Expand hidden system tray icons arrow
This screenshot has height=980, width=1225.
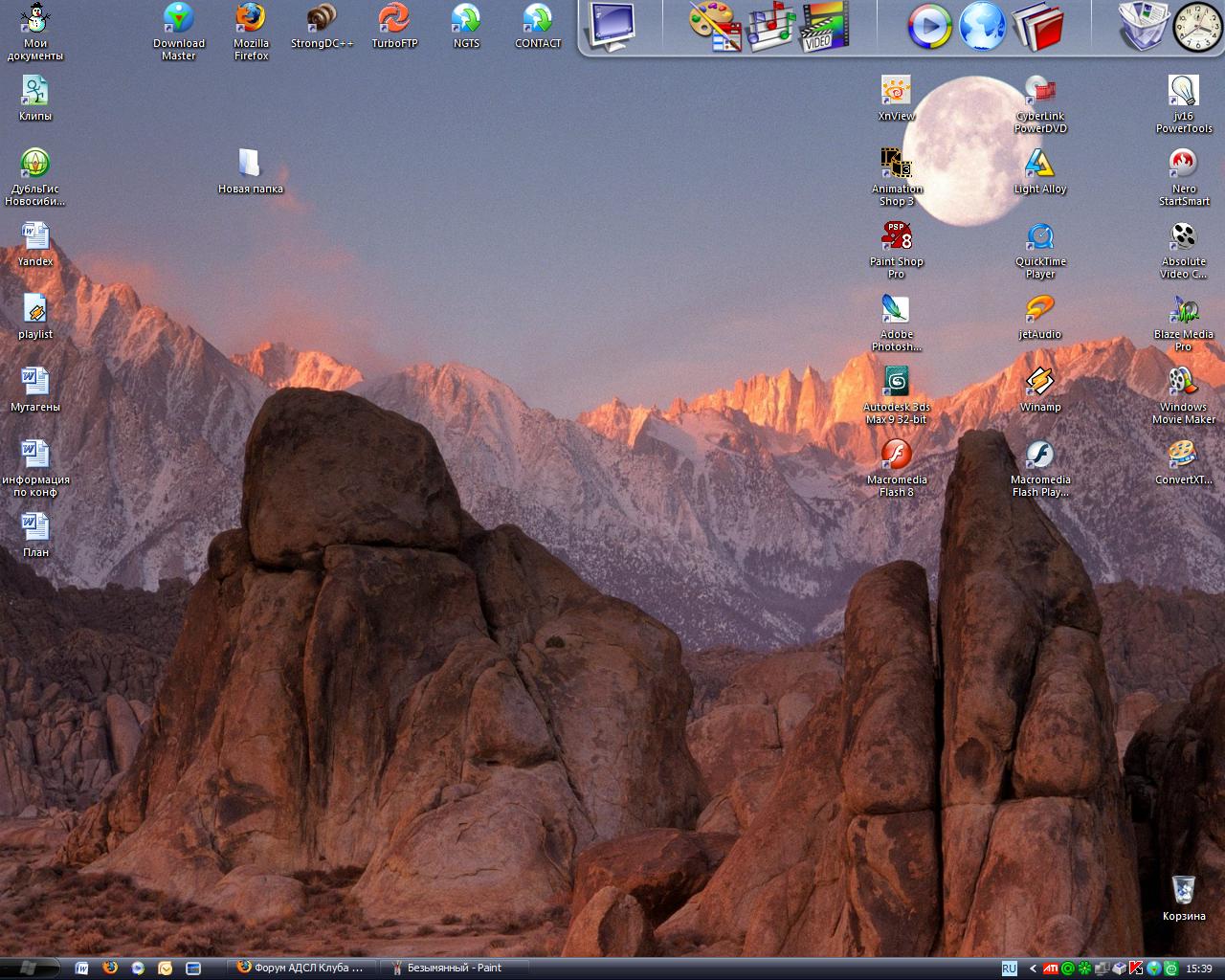pyautogui.click(x=1032, y=969)
